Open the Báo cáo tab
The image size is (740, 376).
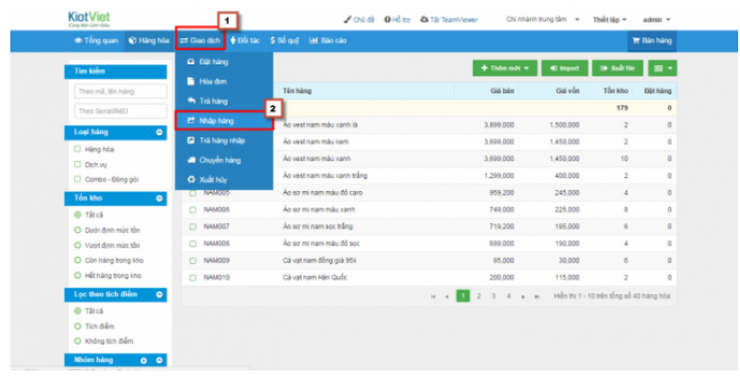[x=328, y=41]
